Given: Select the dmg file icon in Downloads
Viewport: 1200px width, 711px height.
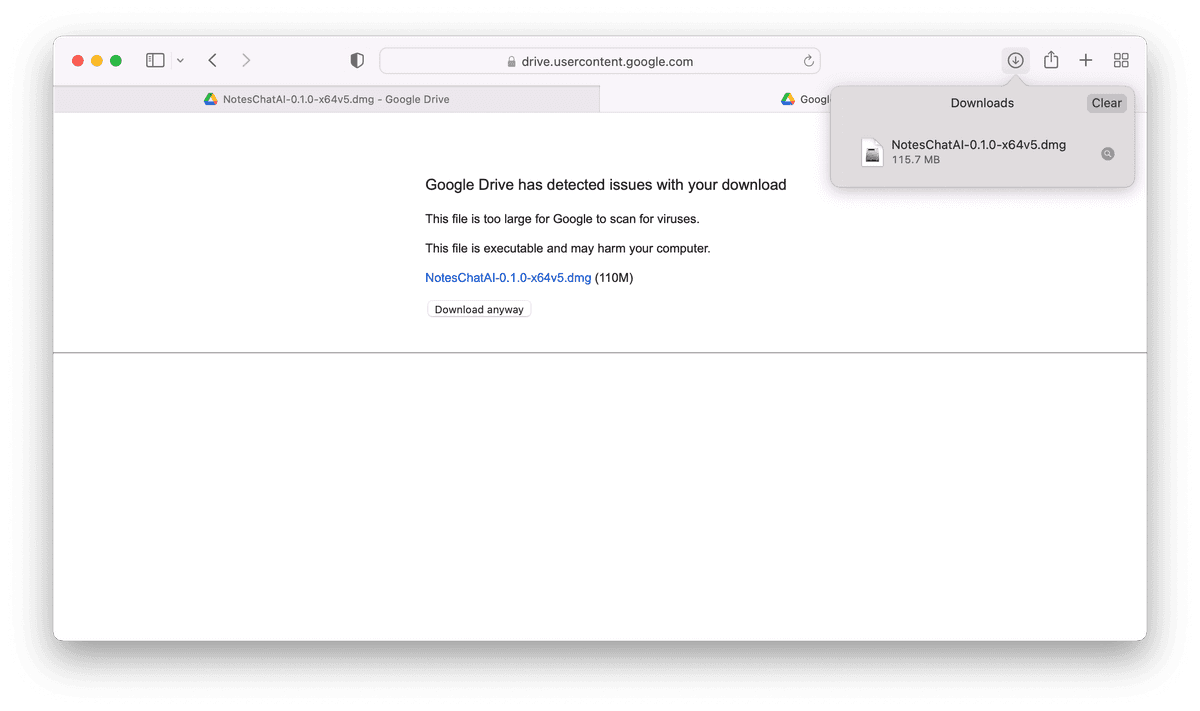Looking at the screenshot, I should click(872, 153).
